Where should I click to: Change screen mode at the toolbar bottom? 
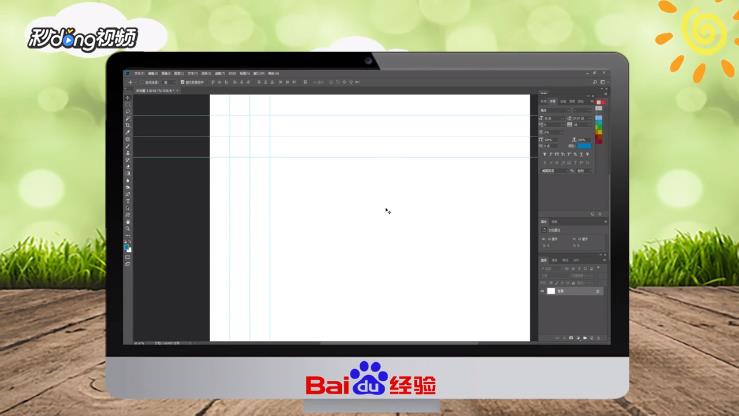[128, 264]
